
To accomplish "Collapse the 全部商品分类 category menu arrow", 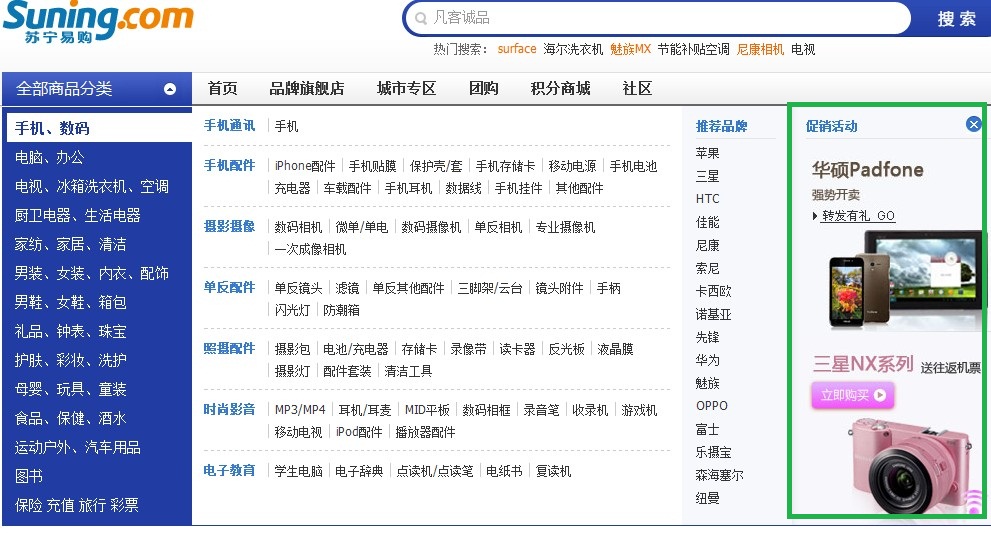I will pyautogui.click(x=170, y=89).
